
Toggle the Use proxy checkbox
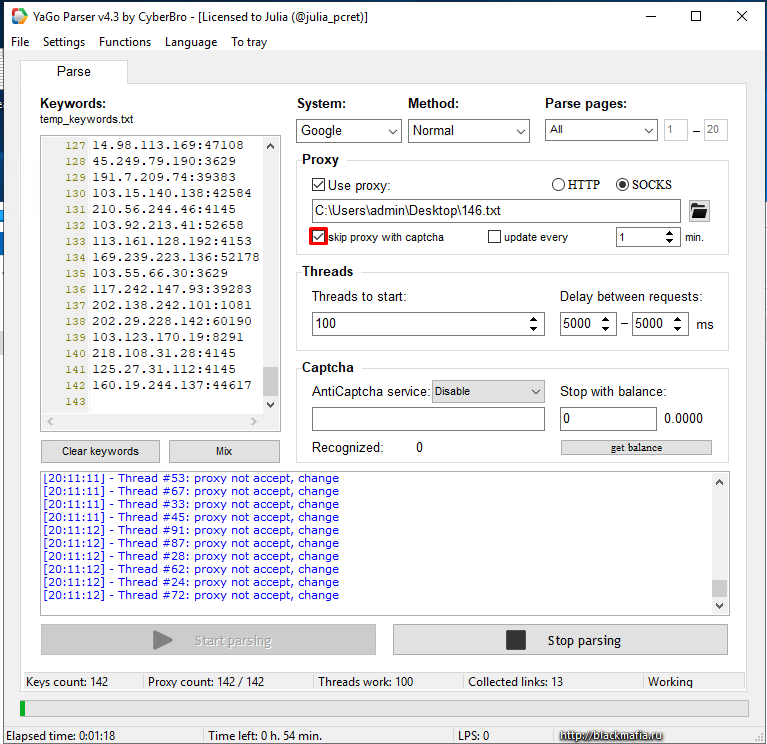[319, 185]
